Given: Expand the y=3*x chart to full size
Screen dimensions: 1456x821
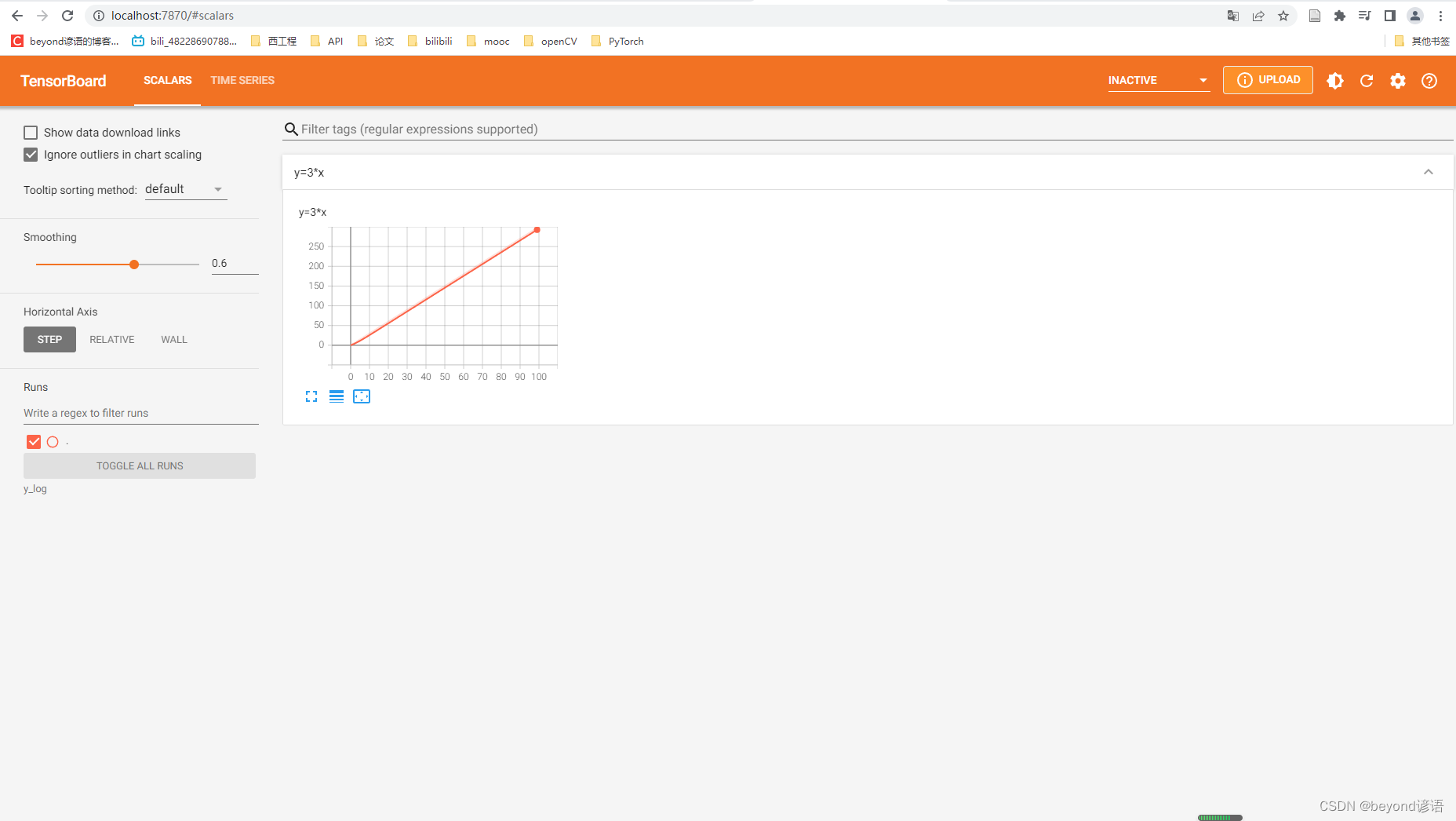Looking at the screenshot, I should tap(311, 396).
